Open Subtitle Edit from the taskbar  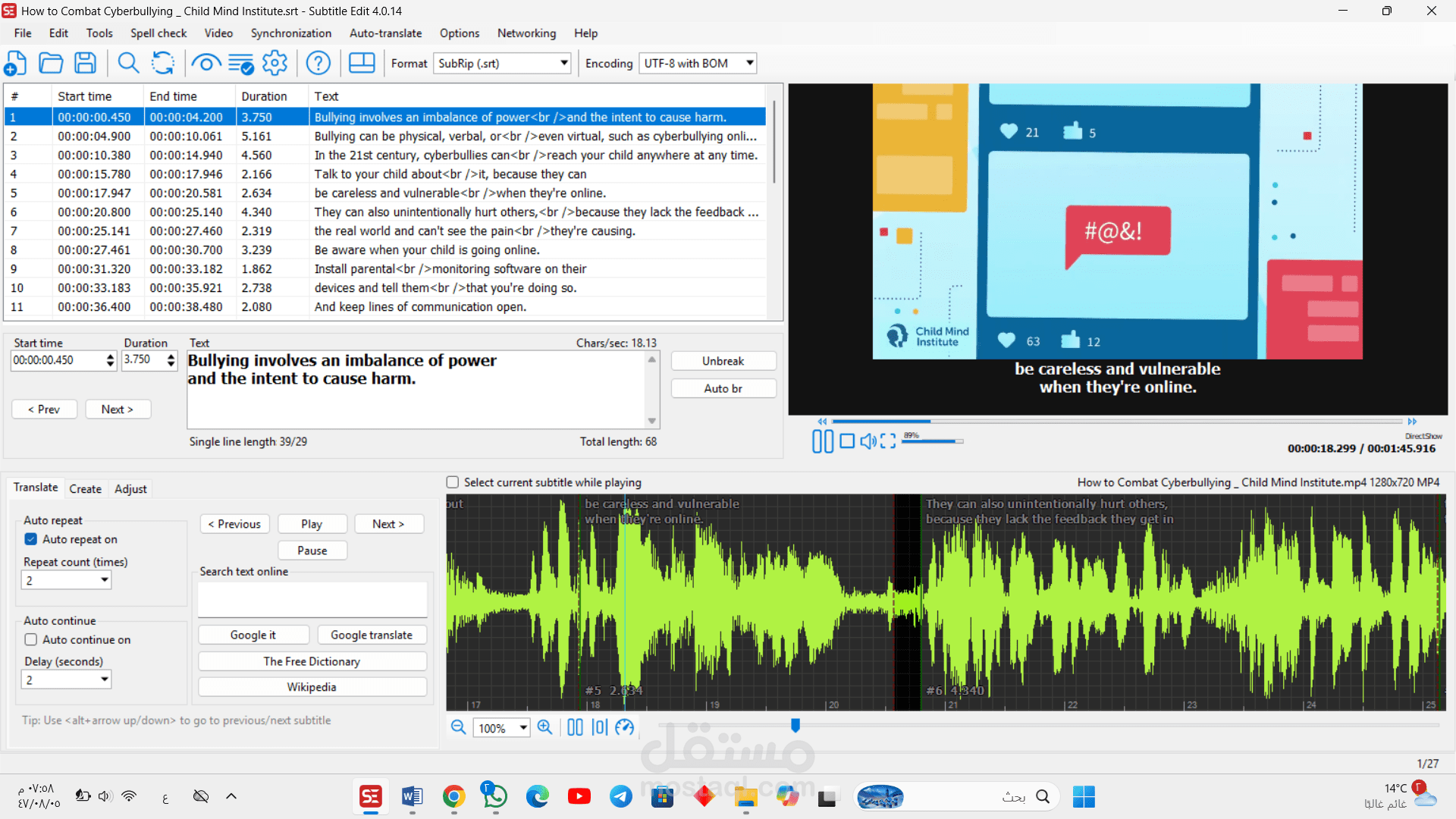tap(370, 797)
